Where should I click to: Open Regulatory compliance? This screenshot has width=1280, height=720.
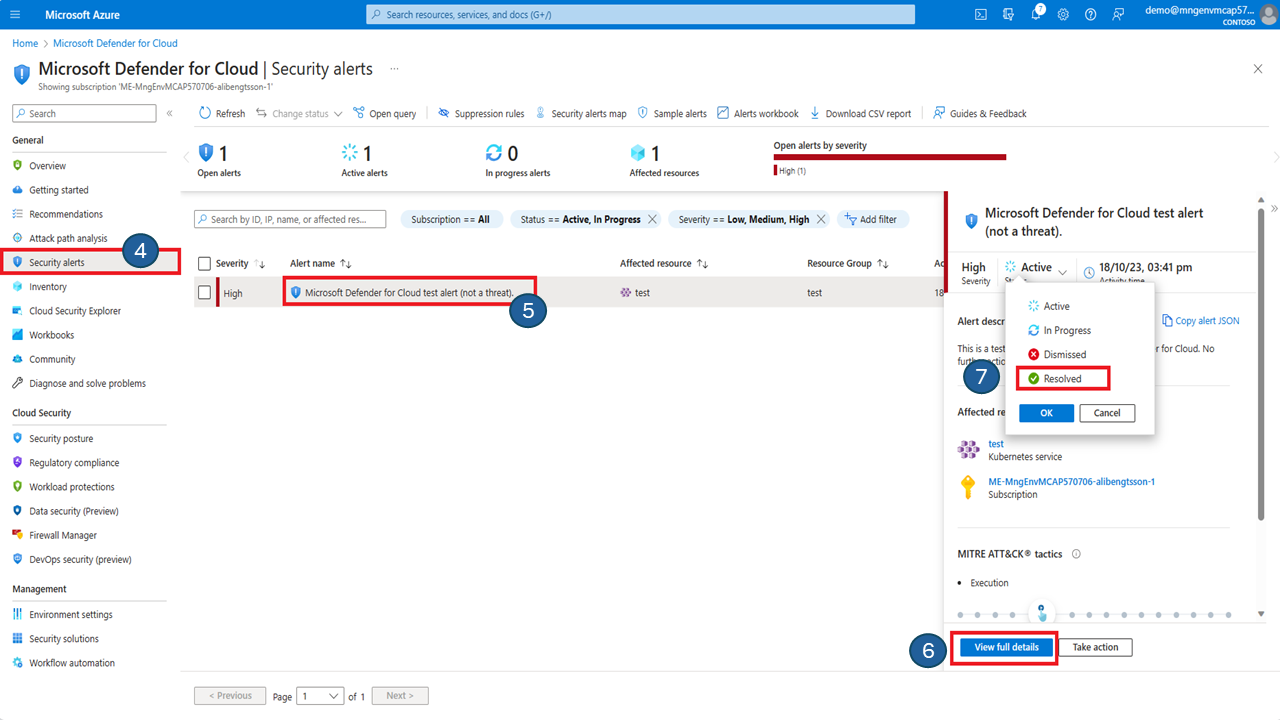(74, 463)
